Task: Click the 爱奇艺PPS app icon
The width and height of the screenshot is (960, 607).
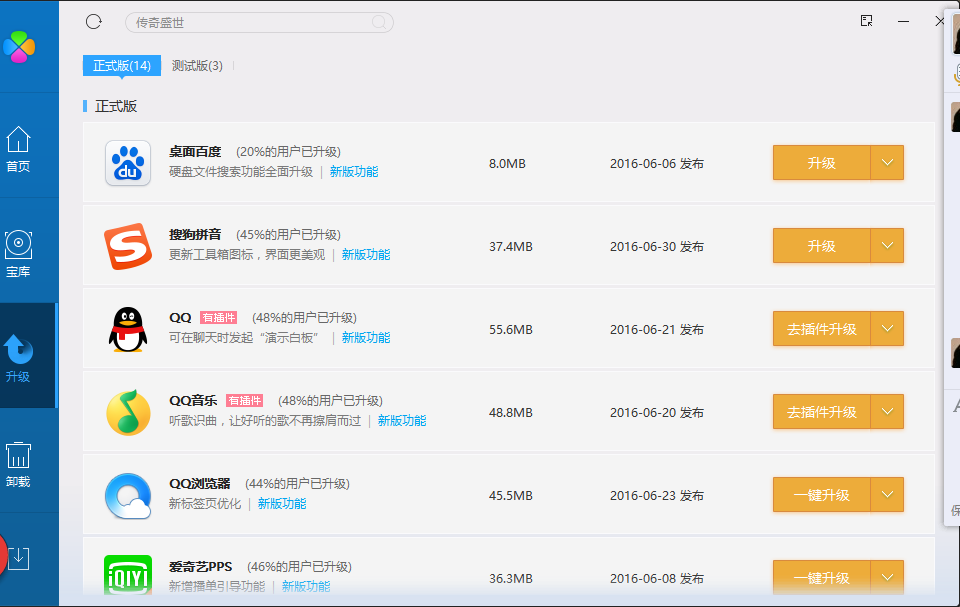Action: [x=128, y=575]
